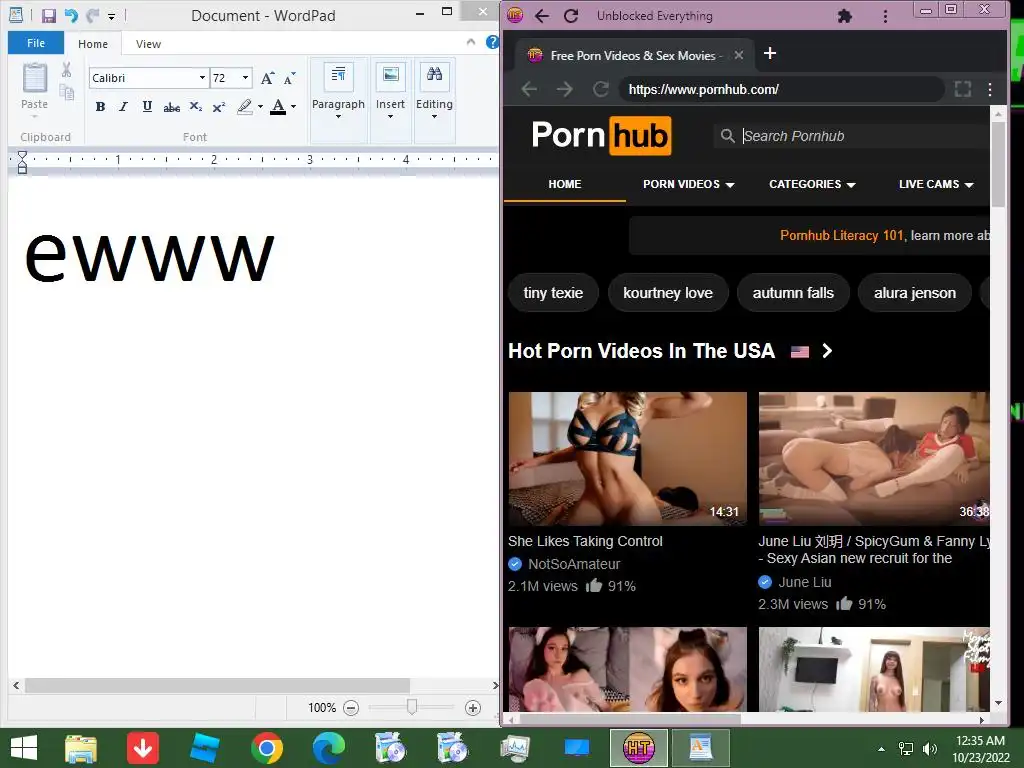Image resolution: width=1024 pixels, height=768 pixels.
Task: Cut selection with the scissors icon
Action: pos(67,70)
